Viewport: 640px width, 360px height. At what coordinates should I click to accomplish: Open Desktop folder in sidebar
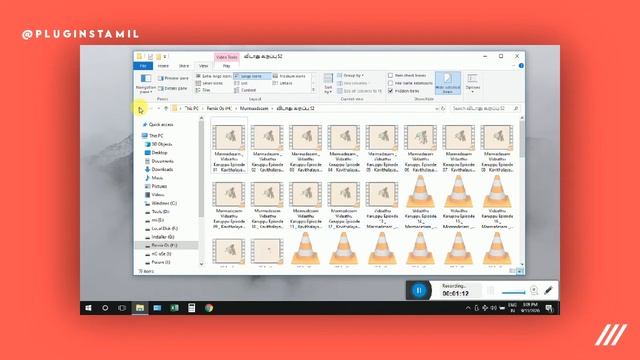pyautogui.click(x=156, y=153)
